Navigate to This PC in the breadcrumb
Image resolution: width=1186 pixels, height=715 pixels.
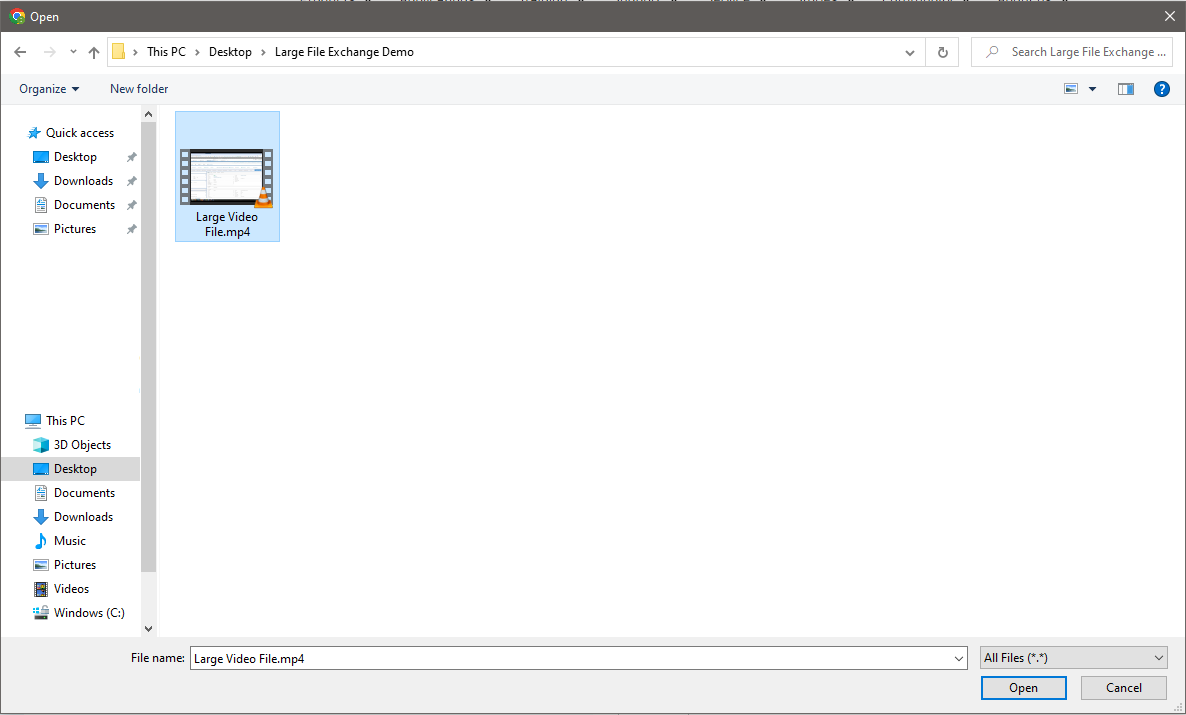[166, 51]
